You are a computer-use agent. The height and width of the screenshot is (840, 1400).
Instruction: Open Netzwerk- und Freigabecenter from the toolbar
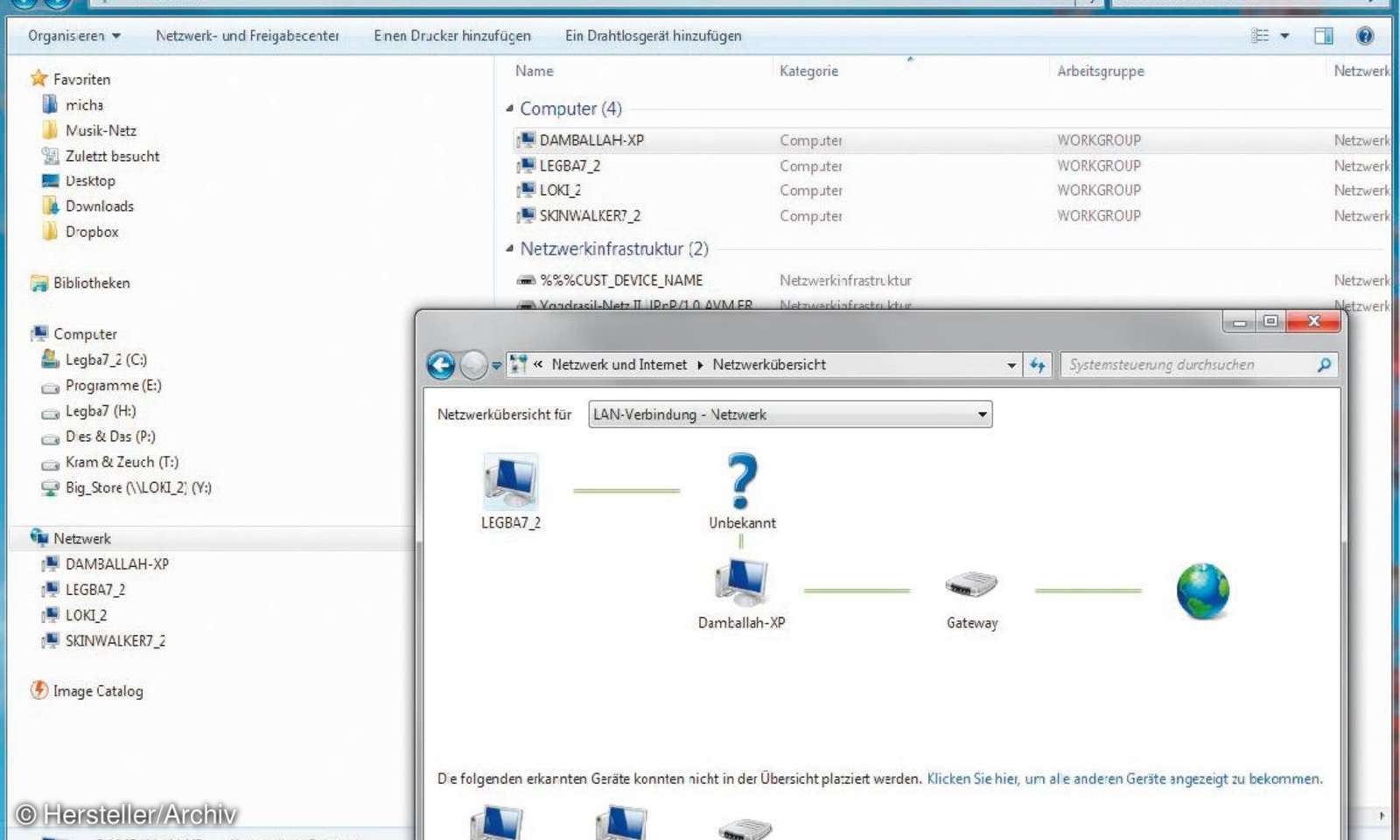[248, 36]
